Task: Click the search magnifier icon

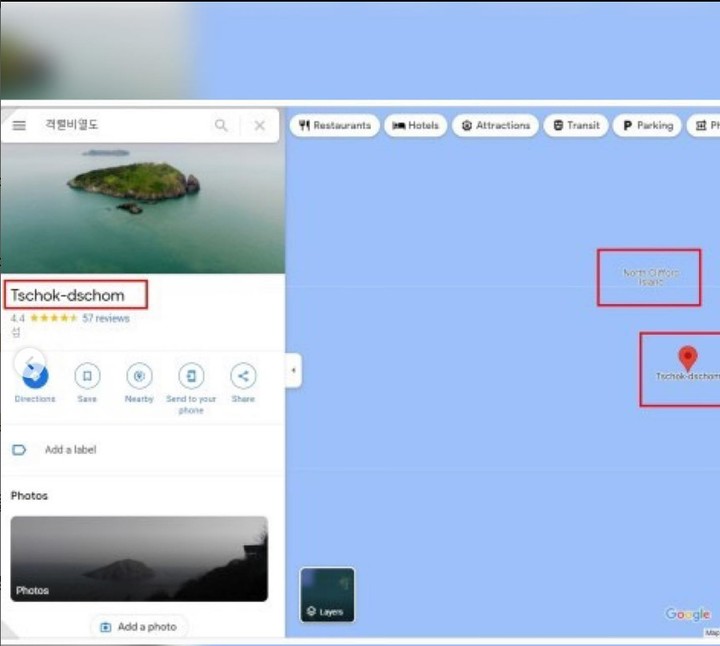Action: 221,125
